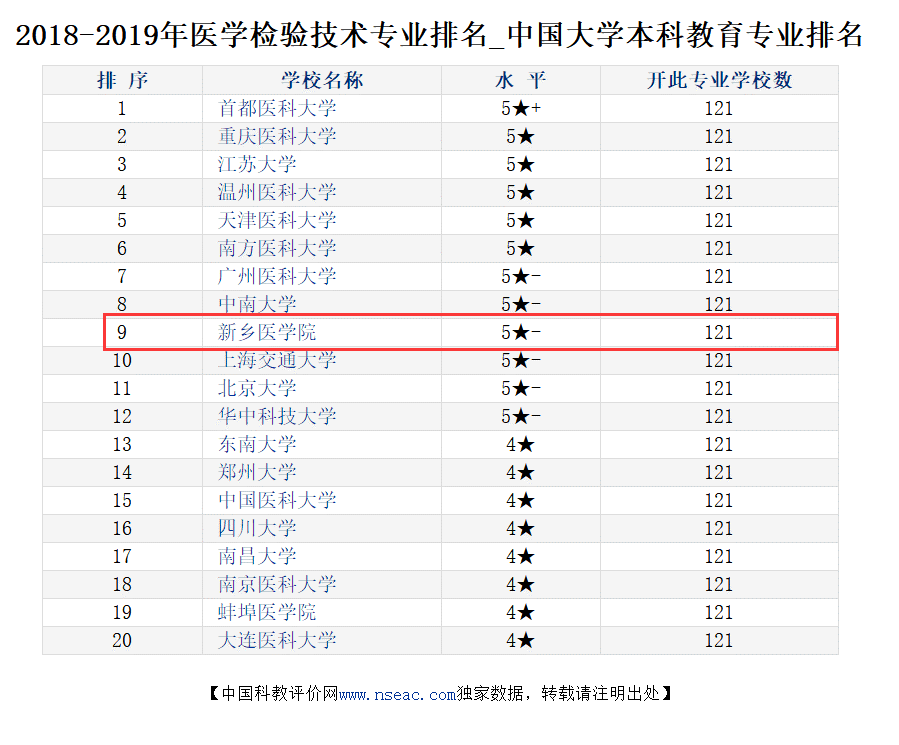Click the 121 count in 郑州大学 row

tap(719, 473)
